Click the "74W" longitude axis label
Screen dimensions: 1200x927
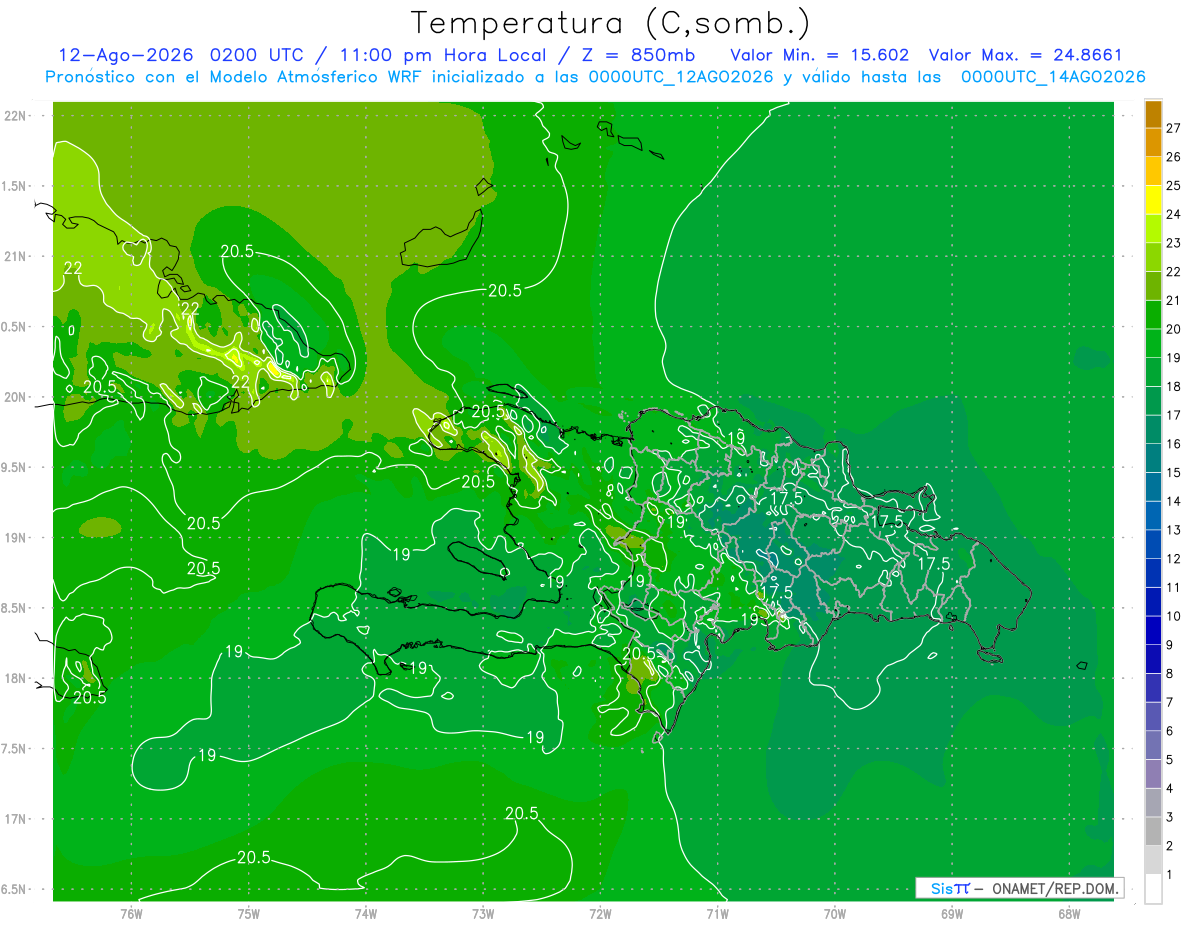[x=366, y=913]
